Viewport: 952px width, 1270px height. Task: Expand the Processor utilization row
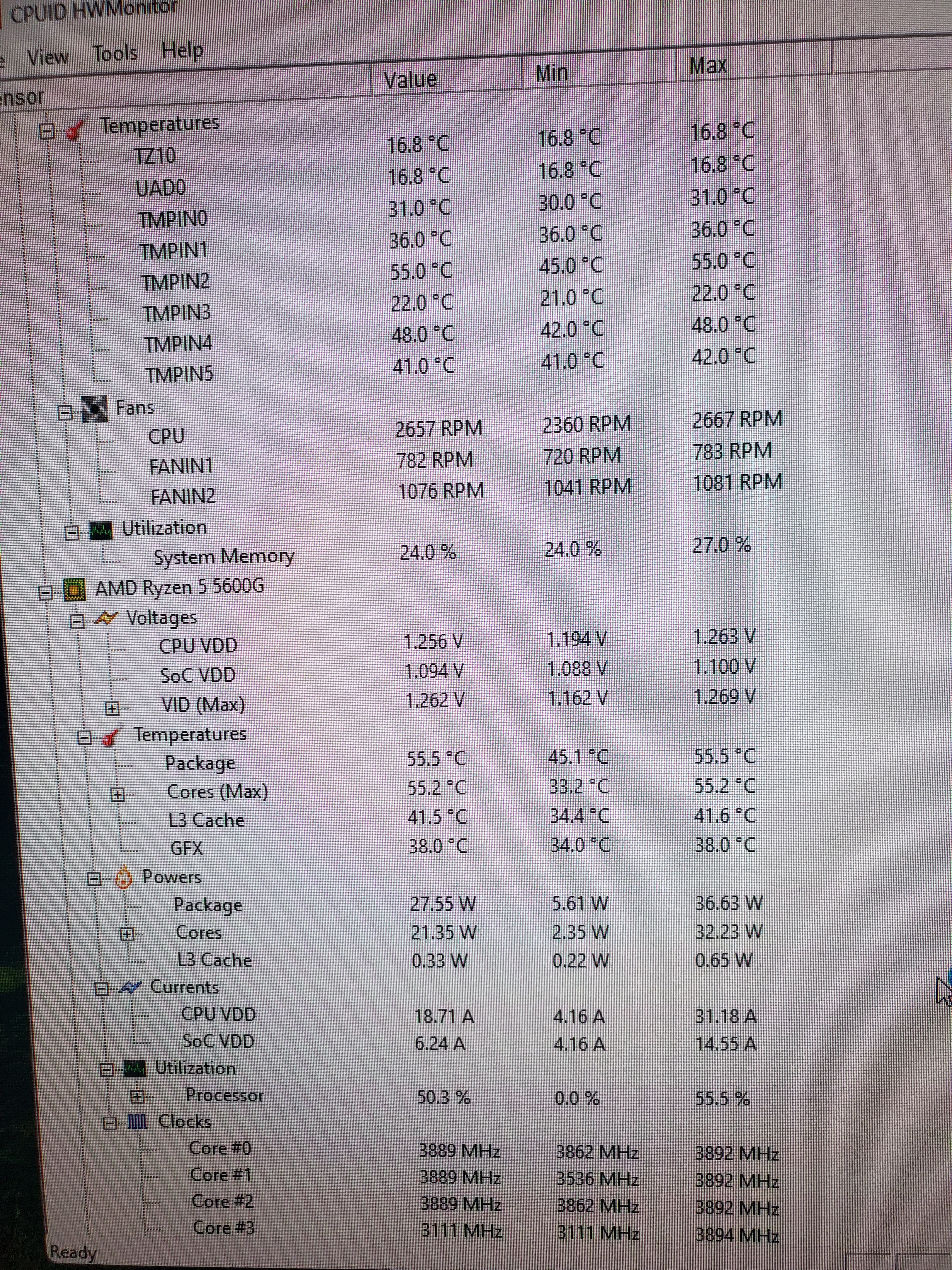click(x=138, y=1097)
